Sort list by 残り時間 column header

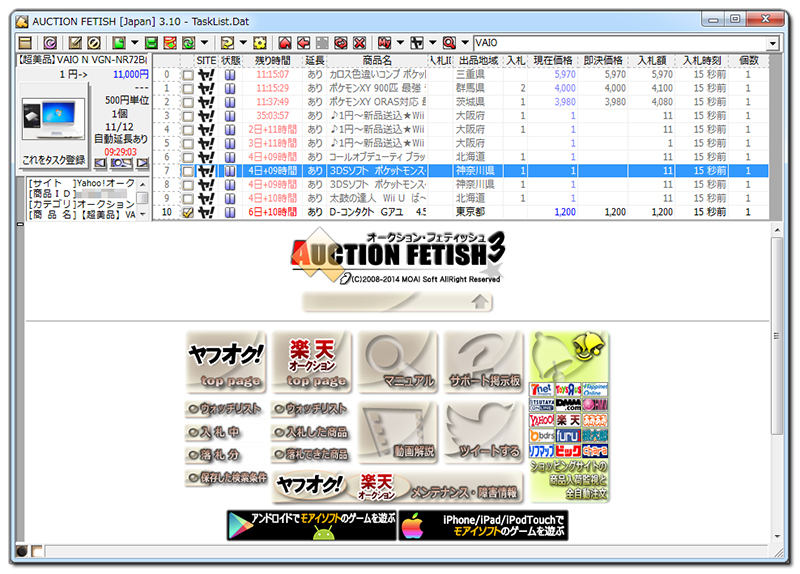click(x=272, y=60)
